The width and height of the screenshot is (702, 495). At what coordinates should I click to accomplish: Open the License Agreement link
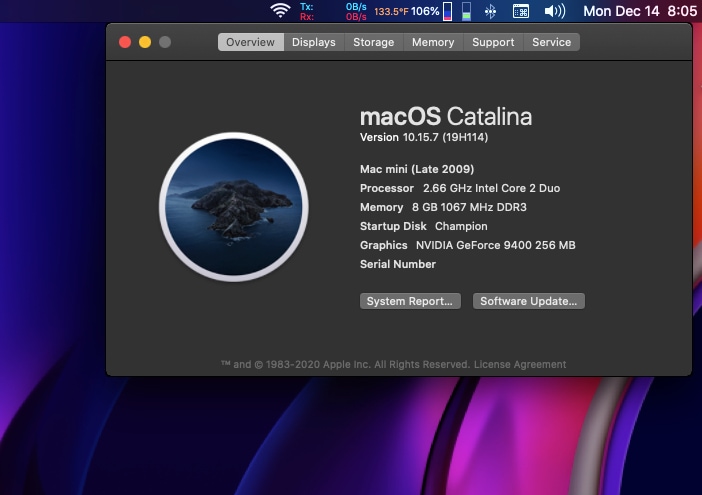(x=520, y=364)
